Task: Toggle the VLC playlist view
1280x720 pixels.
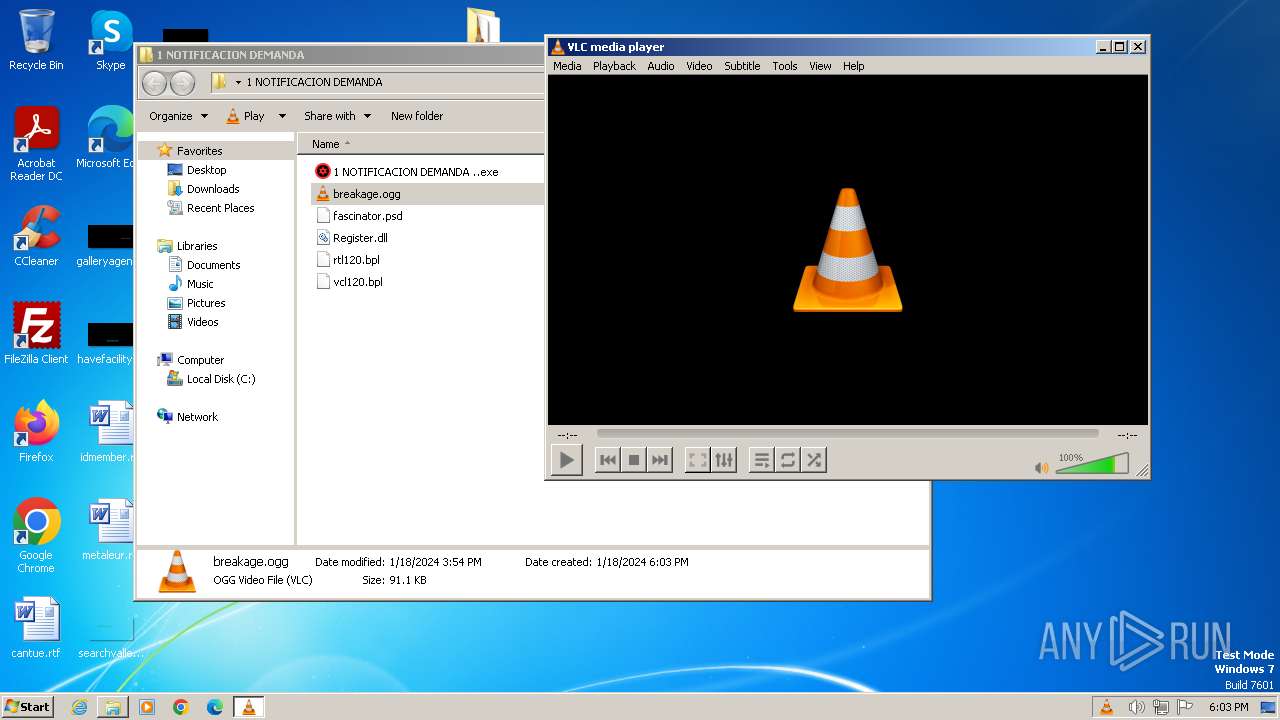Action: coord(762,460)
